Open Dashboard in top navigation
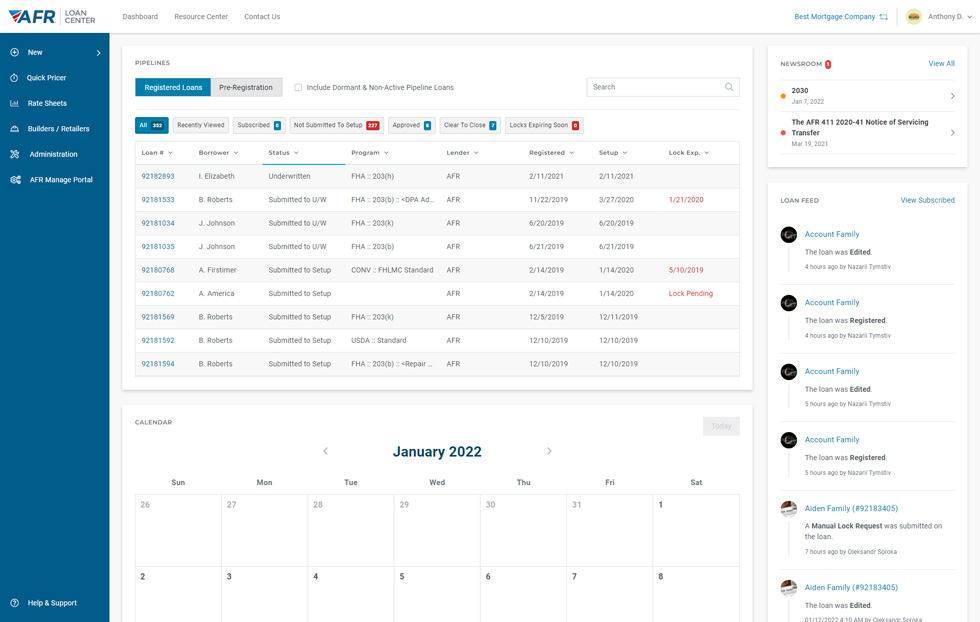The width and height of the screenshot is (980, 622). pos(140,17)
